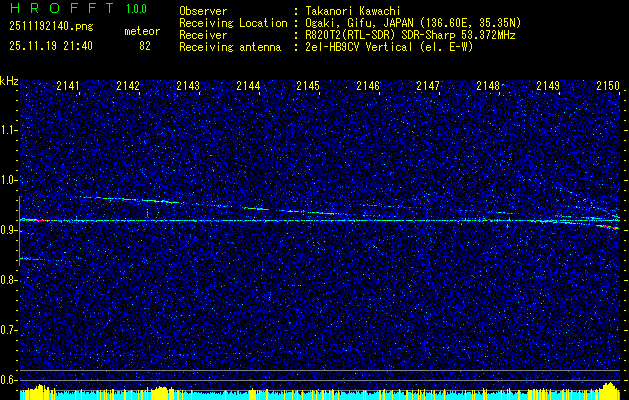Click receiver text R820T2(RTL-SDR) SDR-Sharp 53.372MHz
This screenshot has height=400, width=629.
click(x=410, y=35)
